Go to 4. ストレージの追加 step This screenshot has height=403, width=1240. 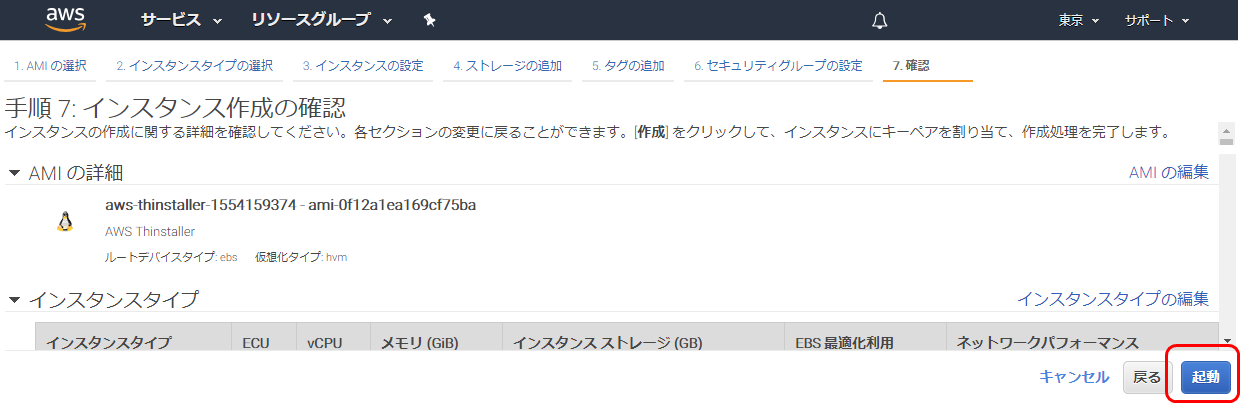pos(507,66)
